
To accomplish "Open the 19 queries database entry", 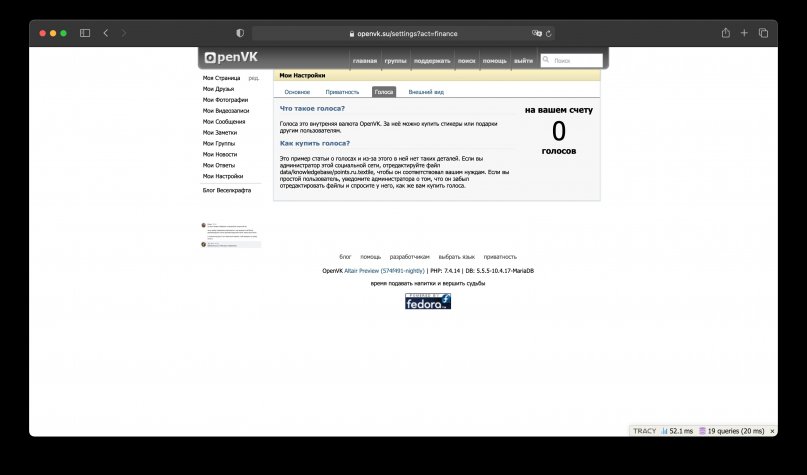I will coord(731,431).
